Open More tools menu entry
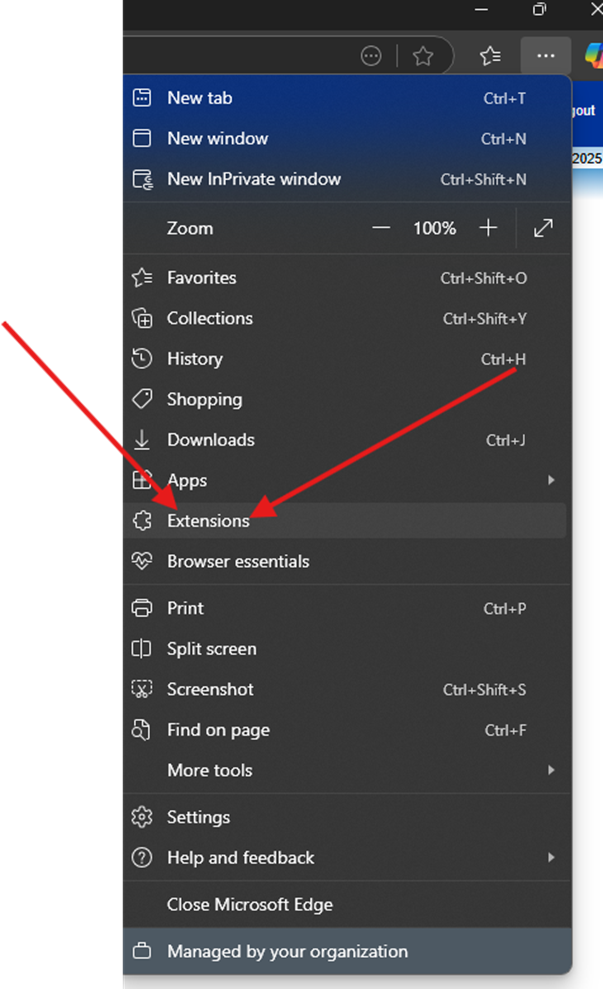Viewport: 603px width, 989px height. [347, 770]
